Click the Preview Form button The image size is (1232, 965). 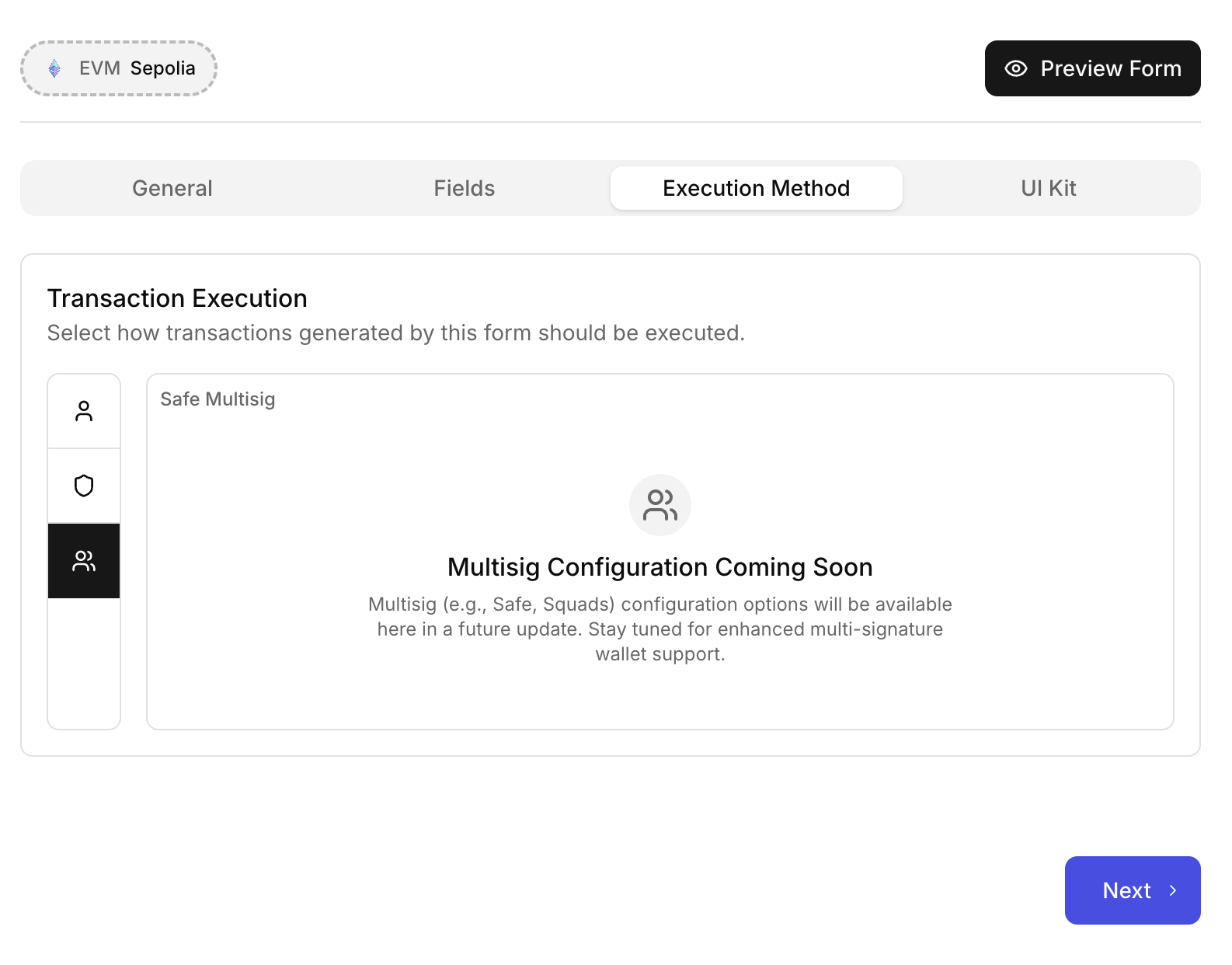point(1092,68)
